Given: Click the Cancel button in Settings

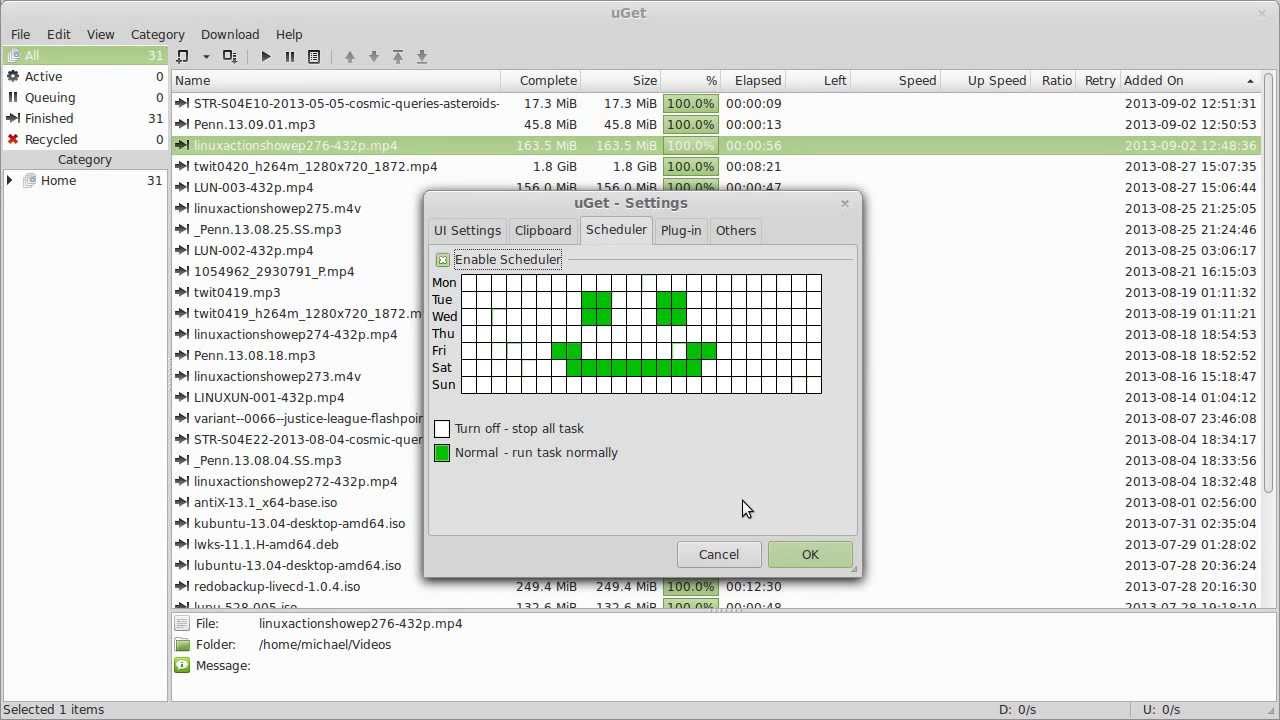Looking at the screenshot, I should point(719,555).
